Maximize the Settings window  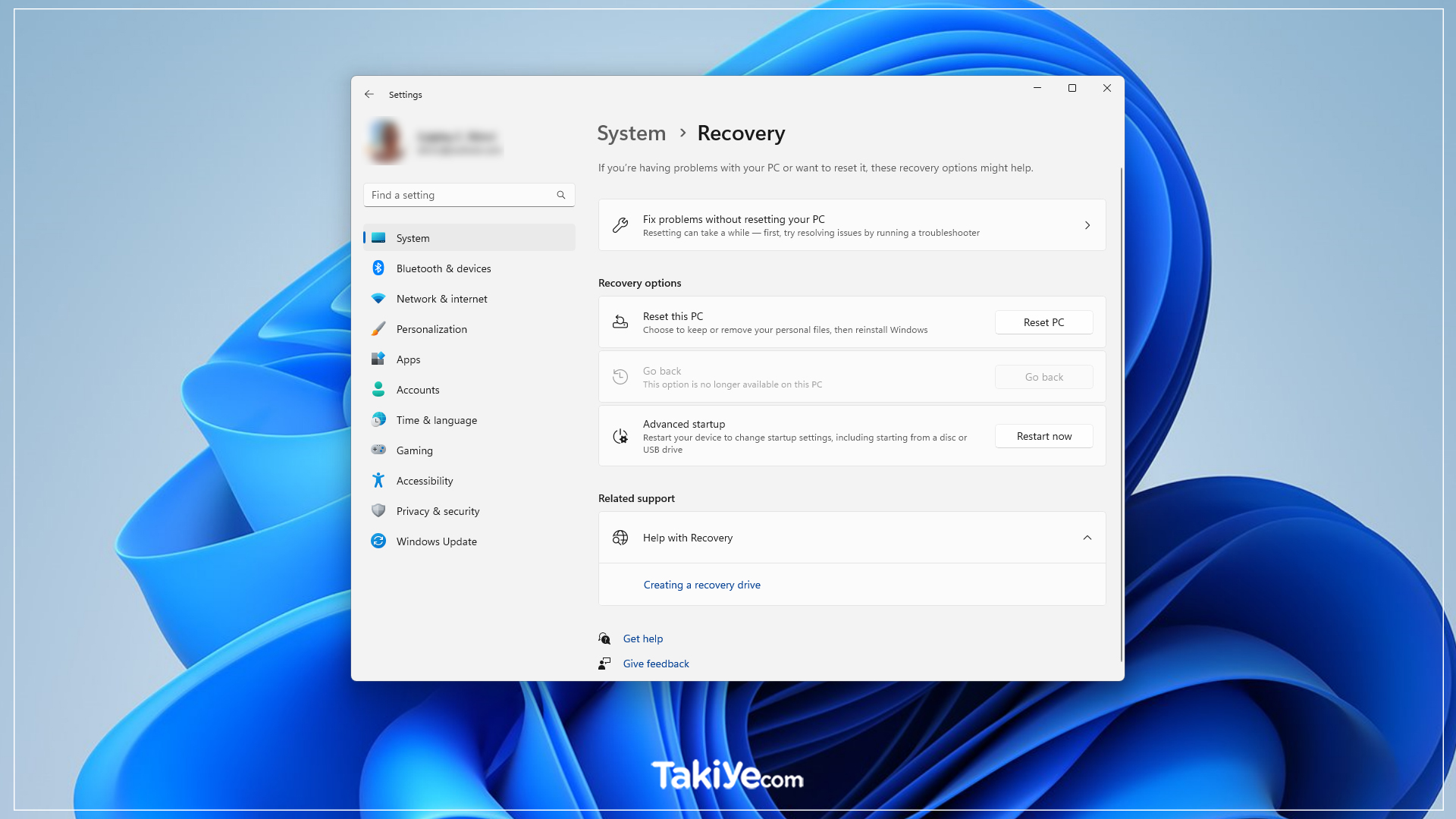point(1072,88)
